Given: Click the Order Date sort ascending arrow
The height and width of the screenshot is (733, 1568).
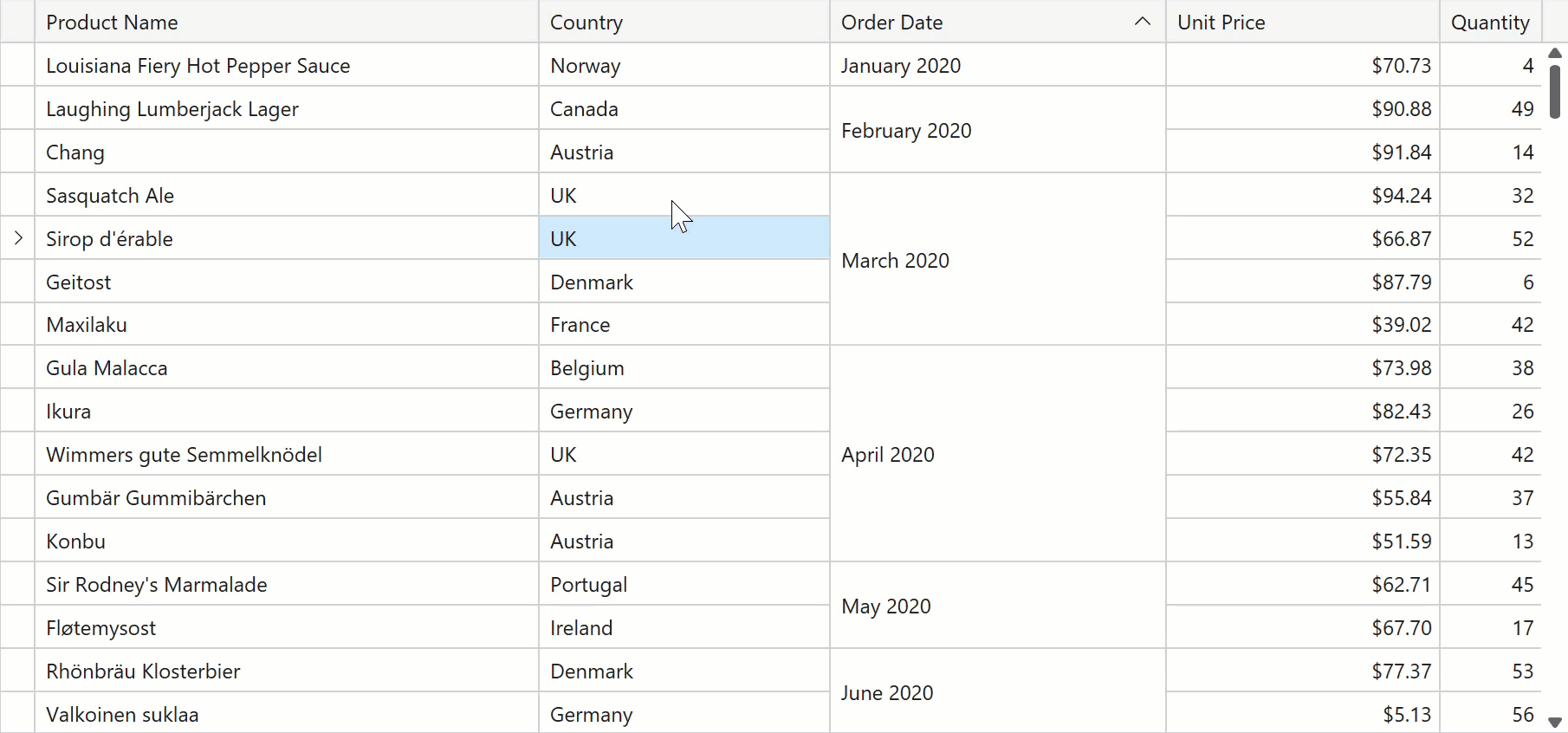Looking at the screenshot, I should coord(1143,22).
